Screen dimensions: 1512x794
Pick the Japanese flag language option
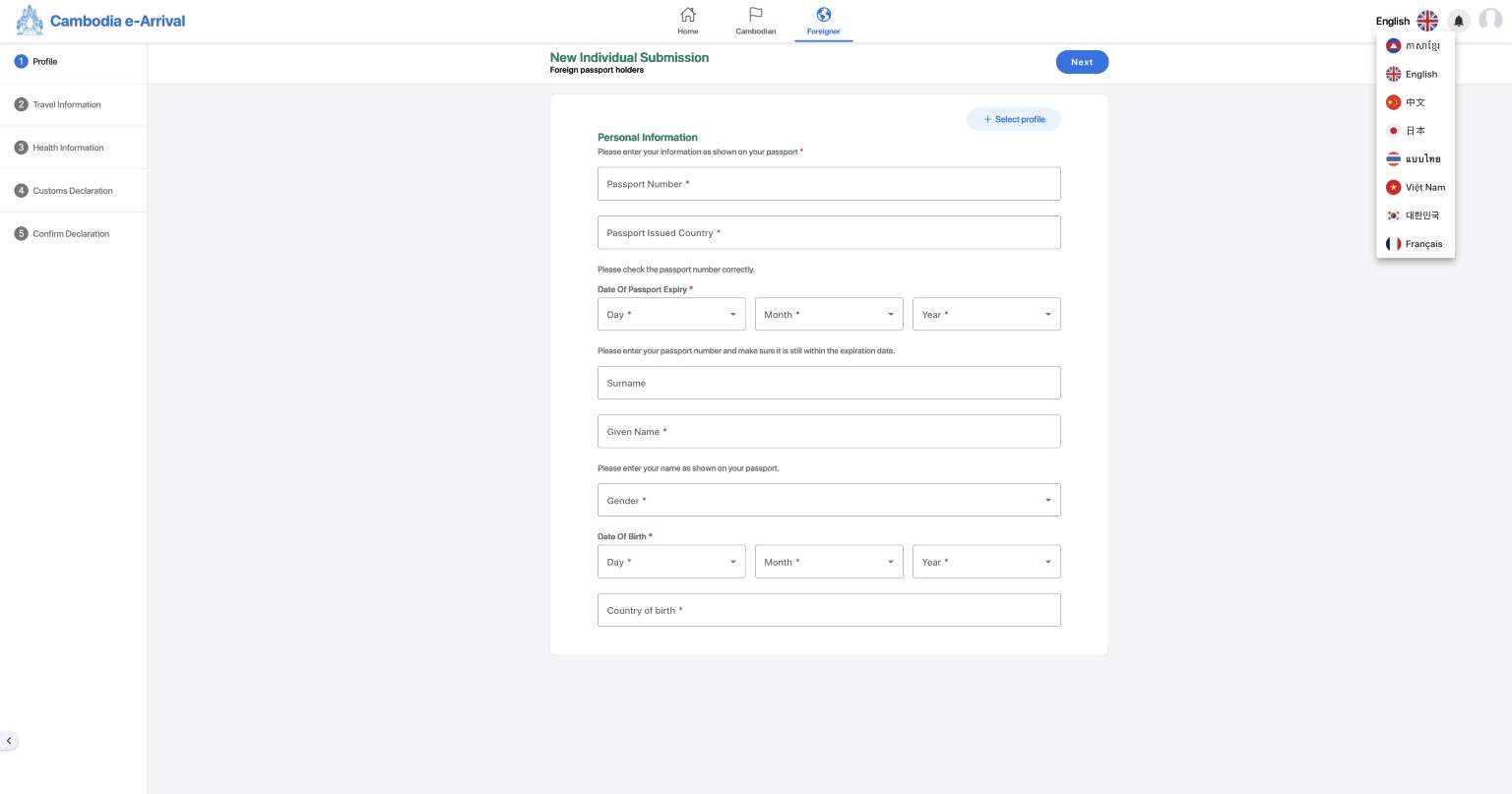1415,131
